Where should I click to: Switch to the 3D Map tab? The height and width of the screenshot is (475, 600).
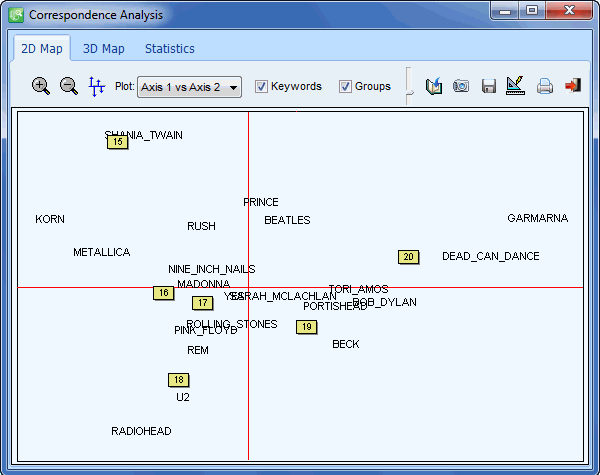tap(103, 49)
